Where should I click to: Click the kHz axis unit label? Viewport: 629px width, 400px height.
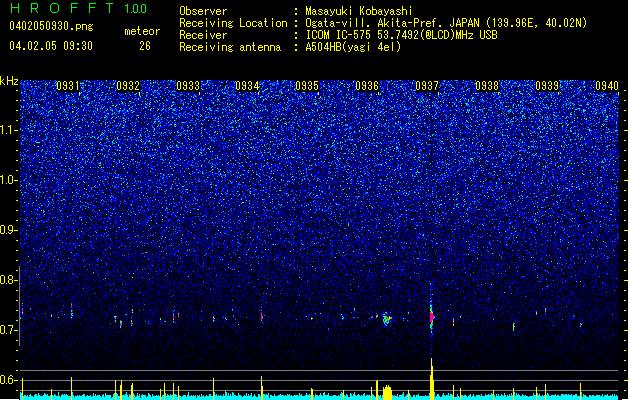[9, 81]
